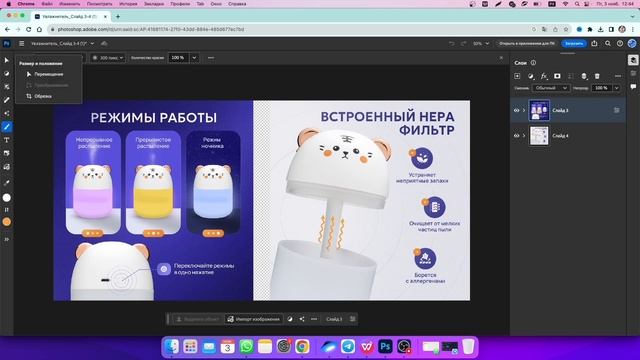Open the brush size 300 пикс dropdown

click(x=108, y=58)
